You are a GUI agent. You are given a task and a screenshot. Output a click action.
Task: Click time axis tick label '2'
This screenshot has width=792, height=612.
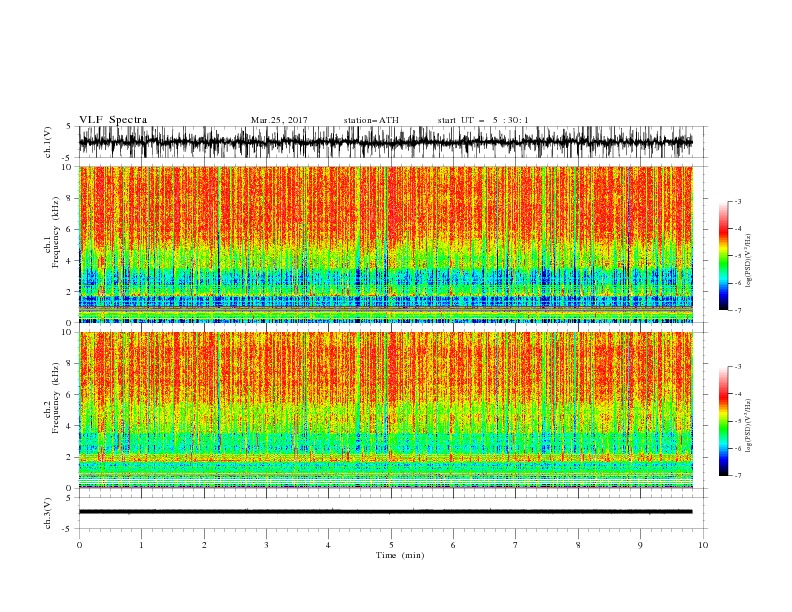pyautogui.click(x=204, y=545)
